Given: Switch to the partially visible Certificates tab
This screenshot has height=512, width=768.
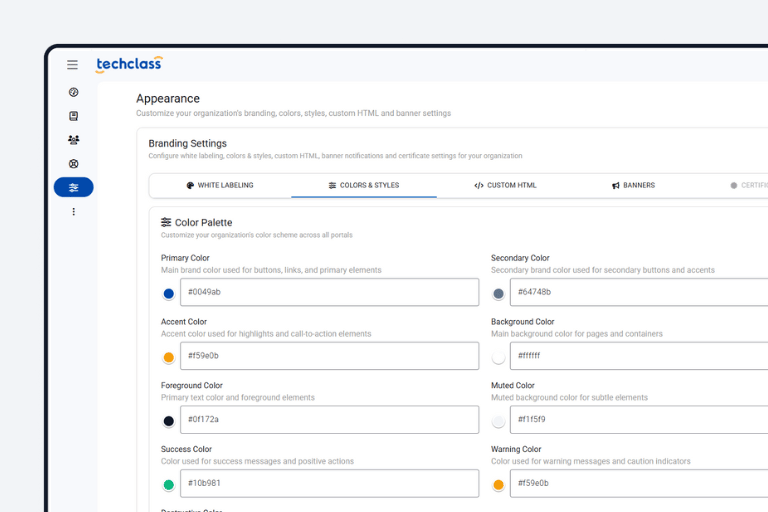Looking at the screenshot, I should tap(748, 185).
